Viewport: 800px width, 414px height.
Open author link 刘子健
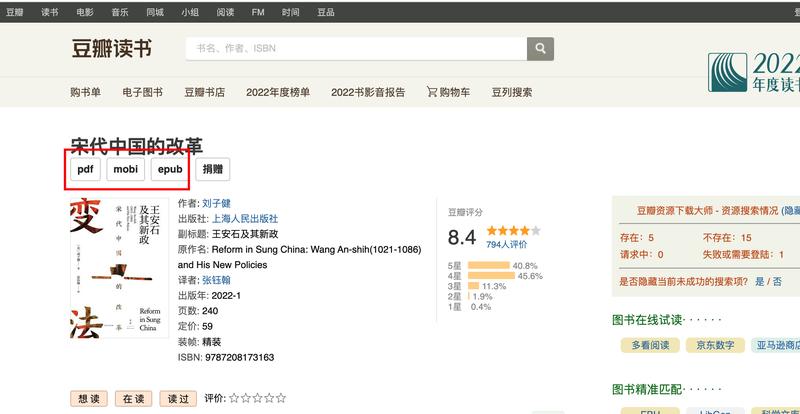216,203
